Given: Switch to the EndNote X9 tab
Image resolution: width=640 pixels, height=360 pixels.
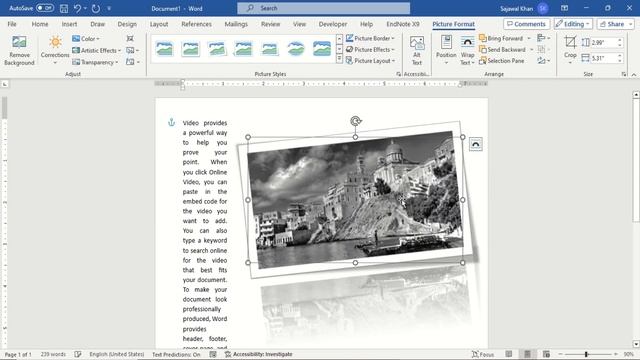Looking at the screenshot, I should (403, 24).
